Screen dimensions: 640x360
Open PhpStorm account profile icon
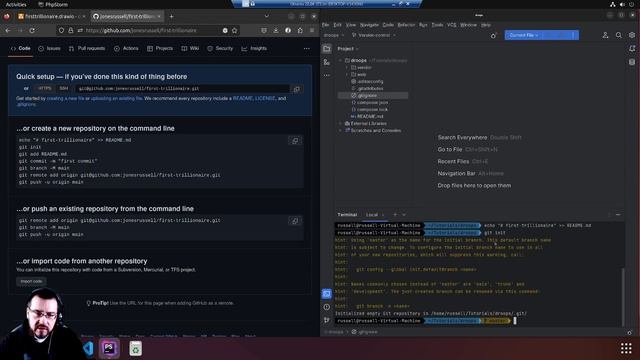click(x=605, y=36)
